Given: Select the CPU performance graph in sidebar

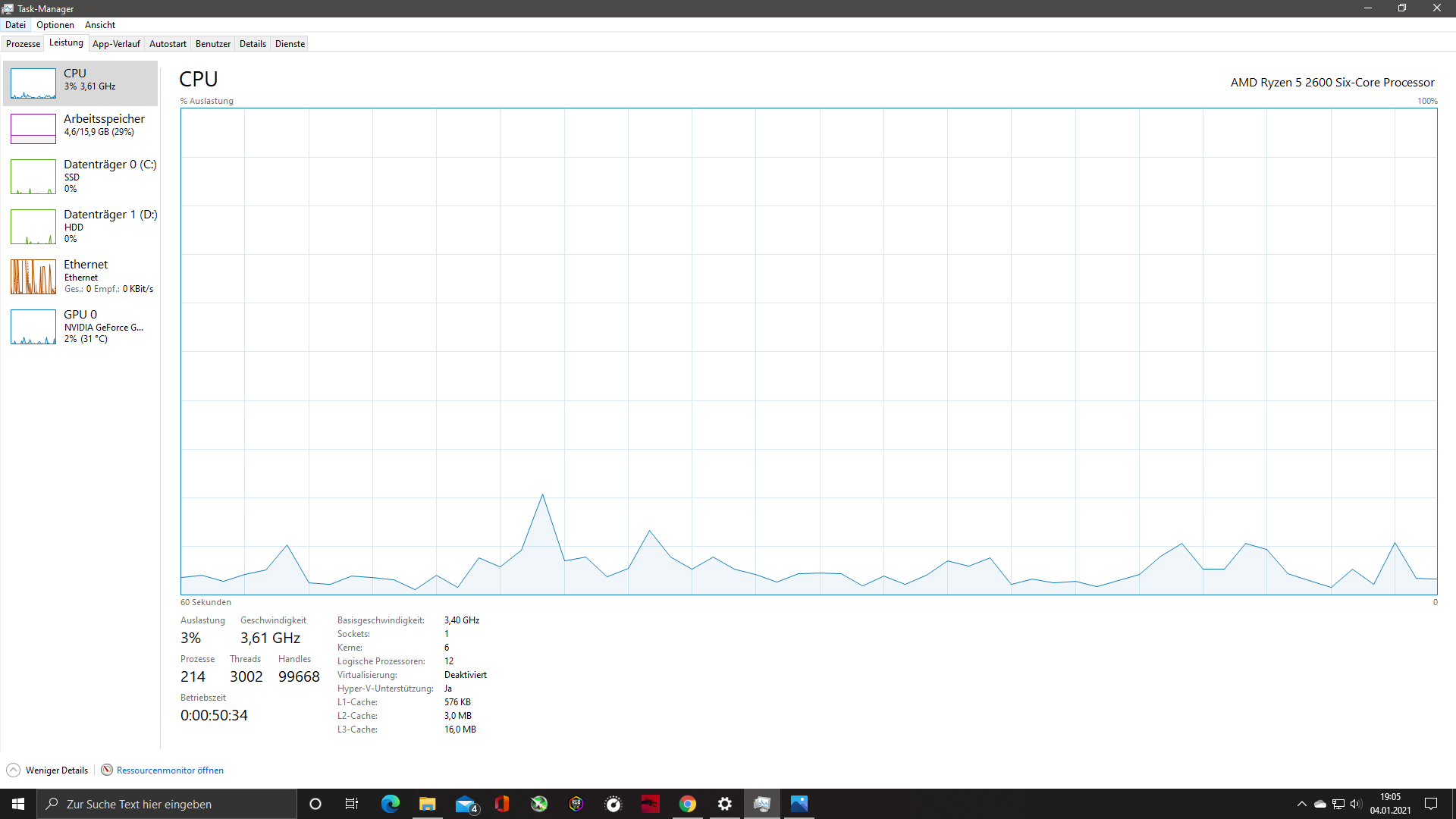Looking at the screenshot, I should click(x=80, y=83).
